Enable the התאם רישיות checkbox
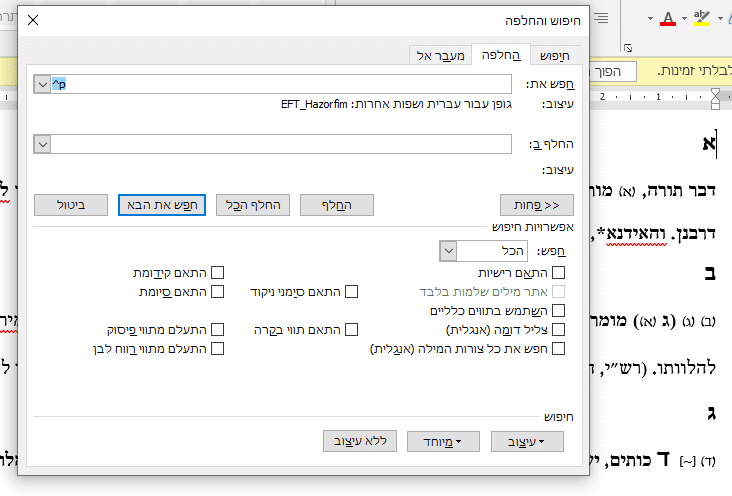The image size is (732, 496). [558, 272]
